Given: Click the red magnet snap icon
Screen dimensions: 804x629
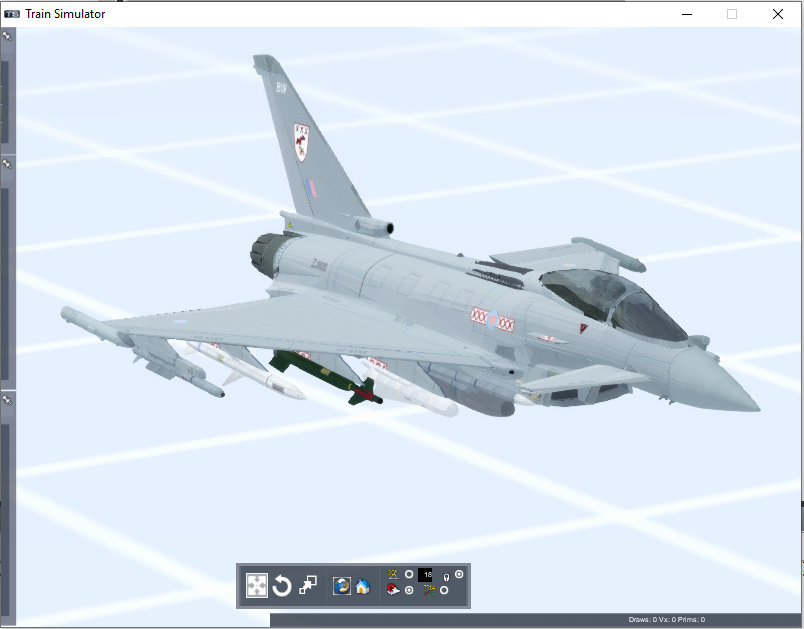Looking at the screenshot, I should tap(393, 591).
